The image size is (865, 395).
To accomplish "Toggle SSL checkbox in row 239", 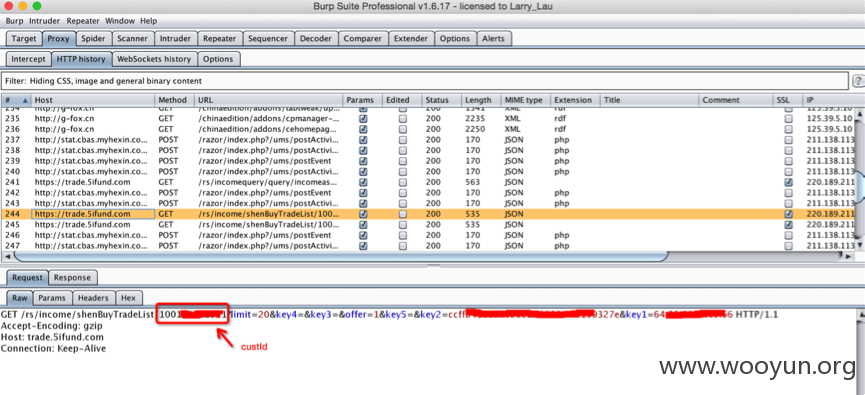I will [x=788, y=161].
